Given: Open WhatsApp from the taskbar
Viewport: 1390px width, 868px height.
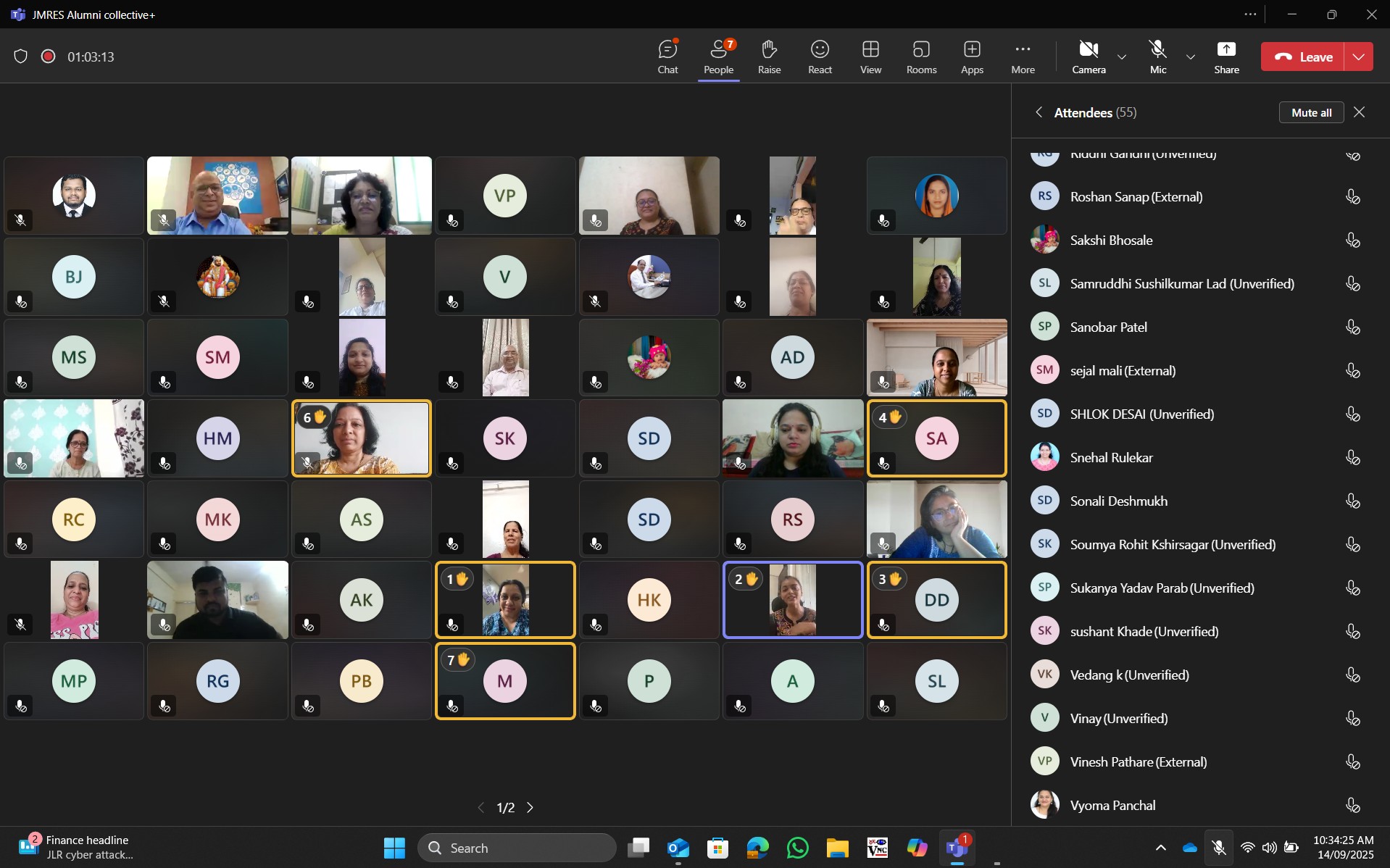Looking at the screenshot, I should [797, 848].
